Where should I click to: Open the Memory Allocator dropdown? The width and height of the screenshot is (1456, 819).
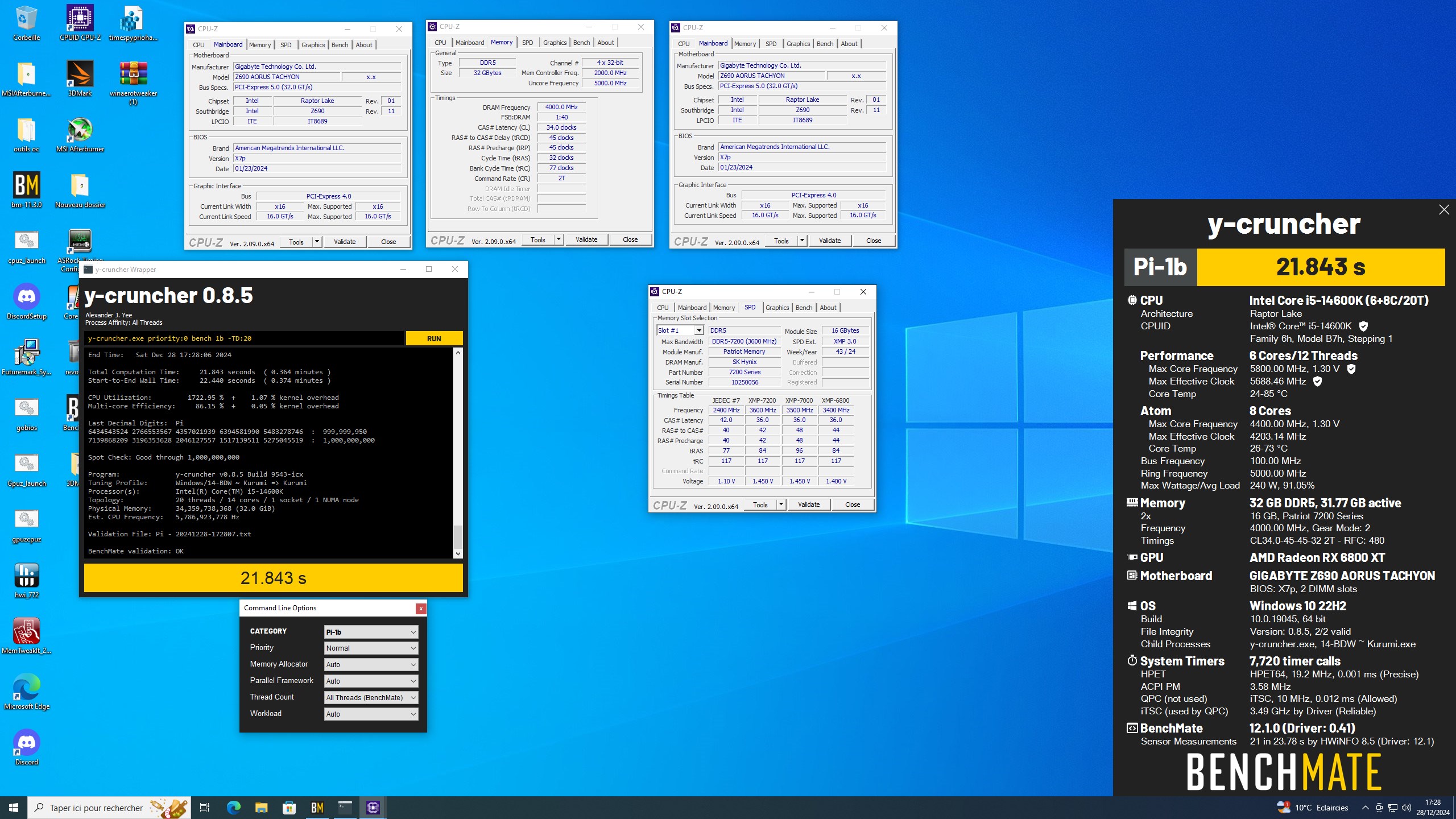(x=371, y=665)
